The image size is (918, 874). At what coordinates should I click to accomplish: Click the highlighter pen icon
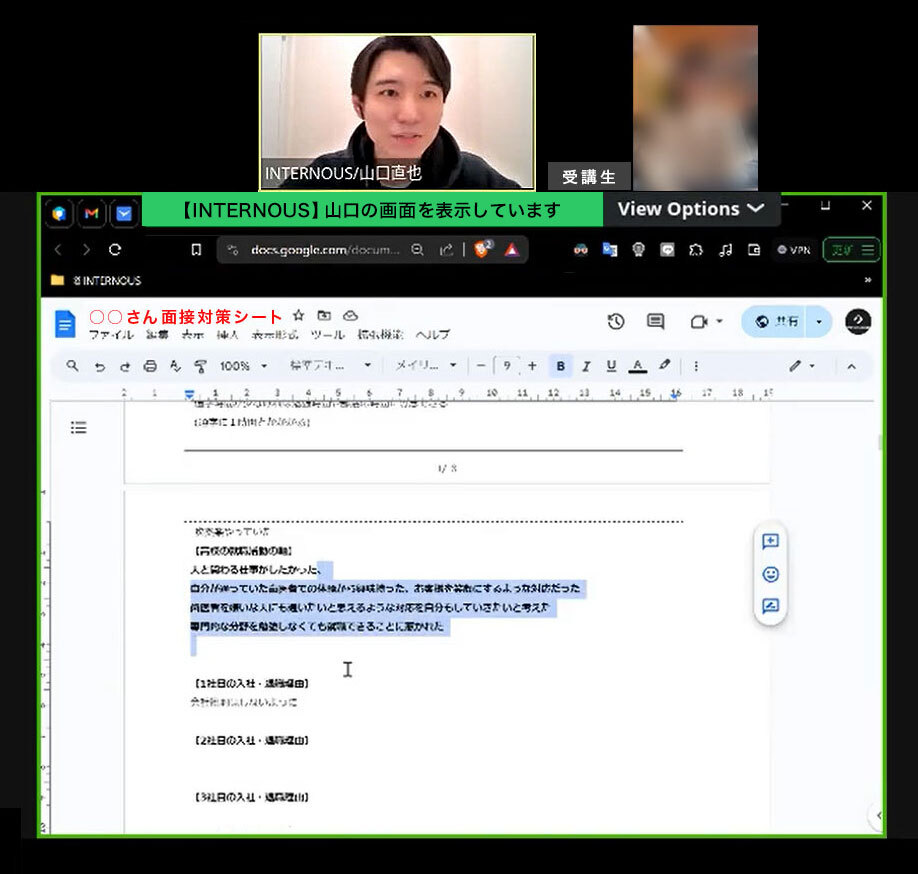pyautogui.click(x=664, y=365)
